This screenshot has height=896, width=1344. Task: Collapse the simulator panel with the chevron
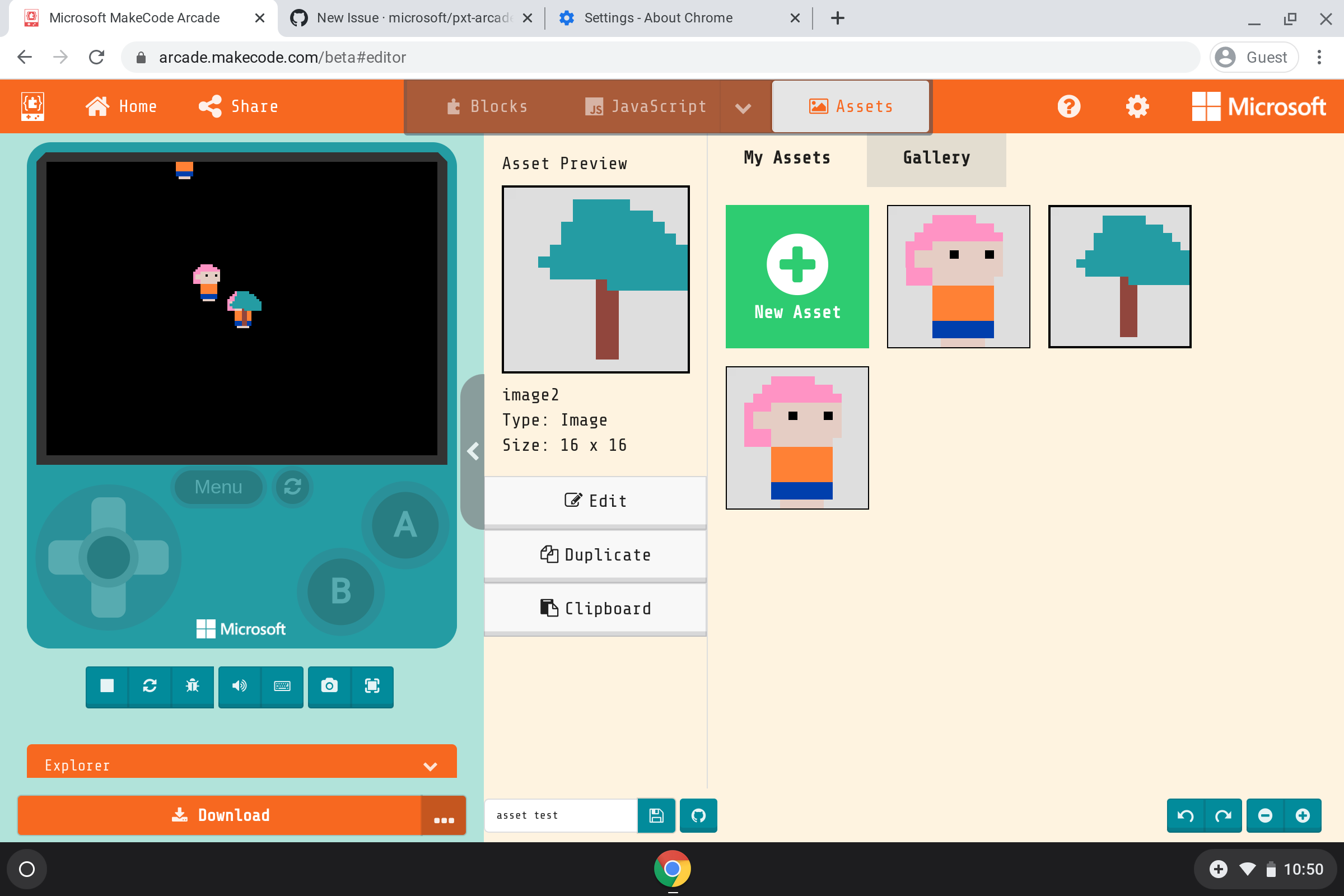[473, 451]
